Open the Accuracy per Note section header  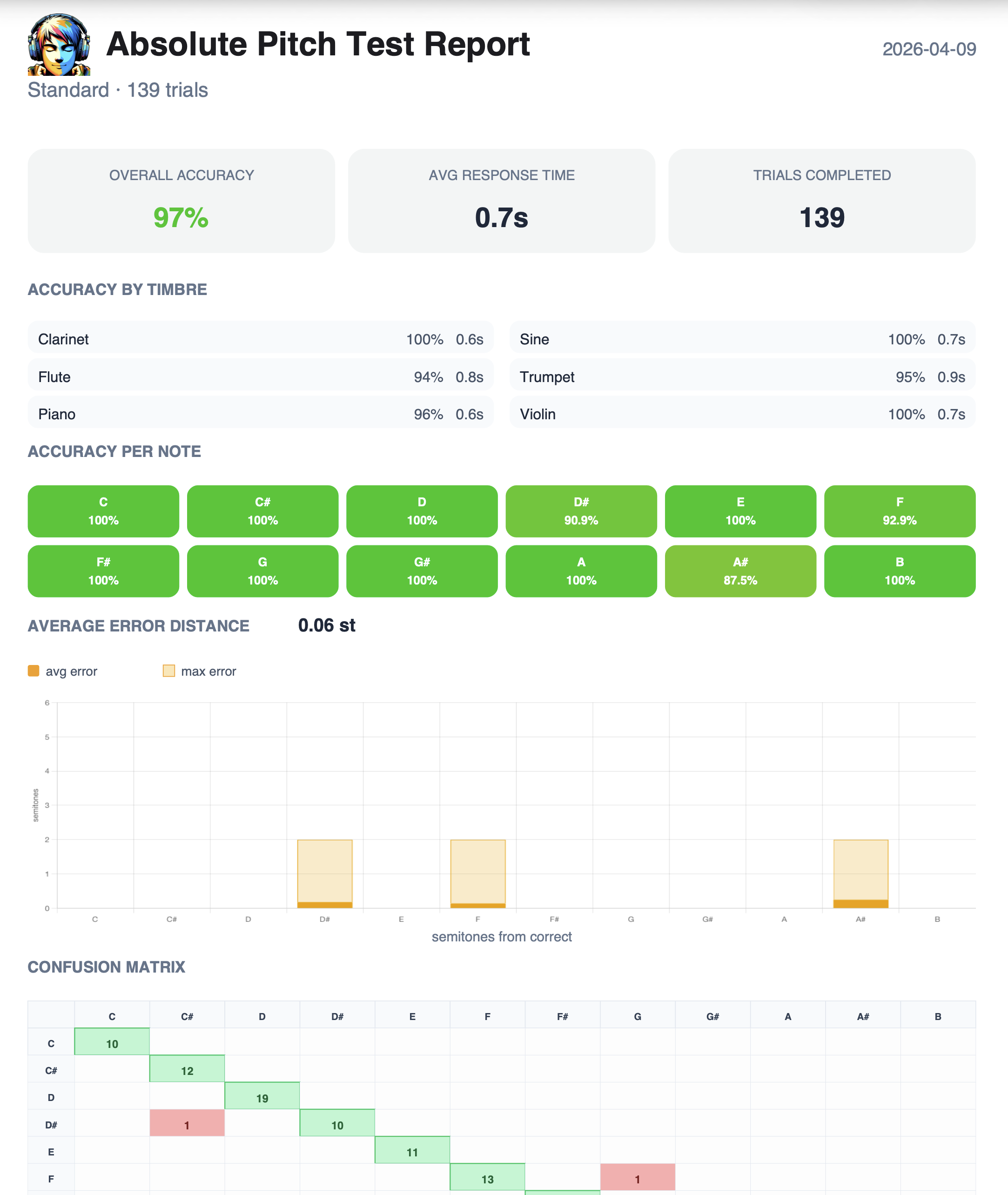pos(114,451)
